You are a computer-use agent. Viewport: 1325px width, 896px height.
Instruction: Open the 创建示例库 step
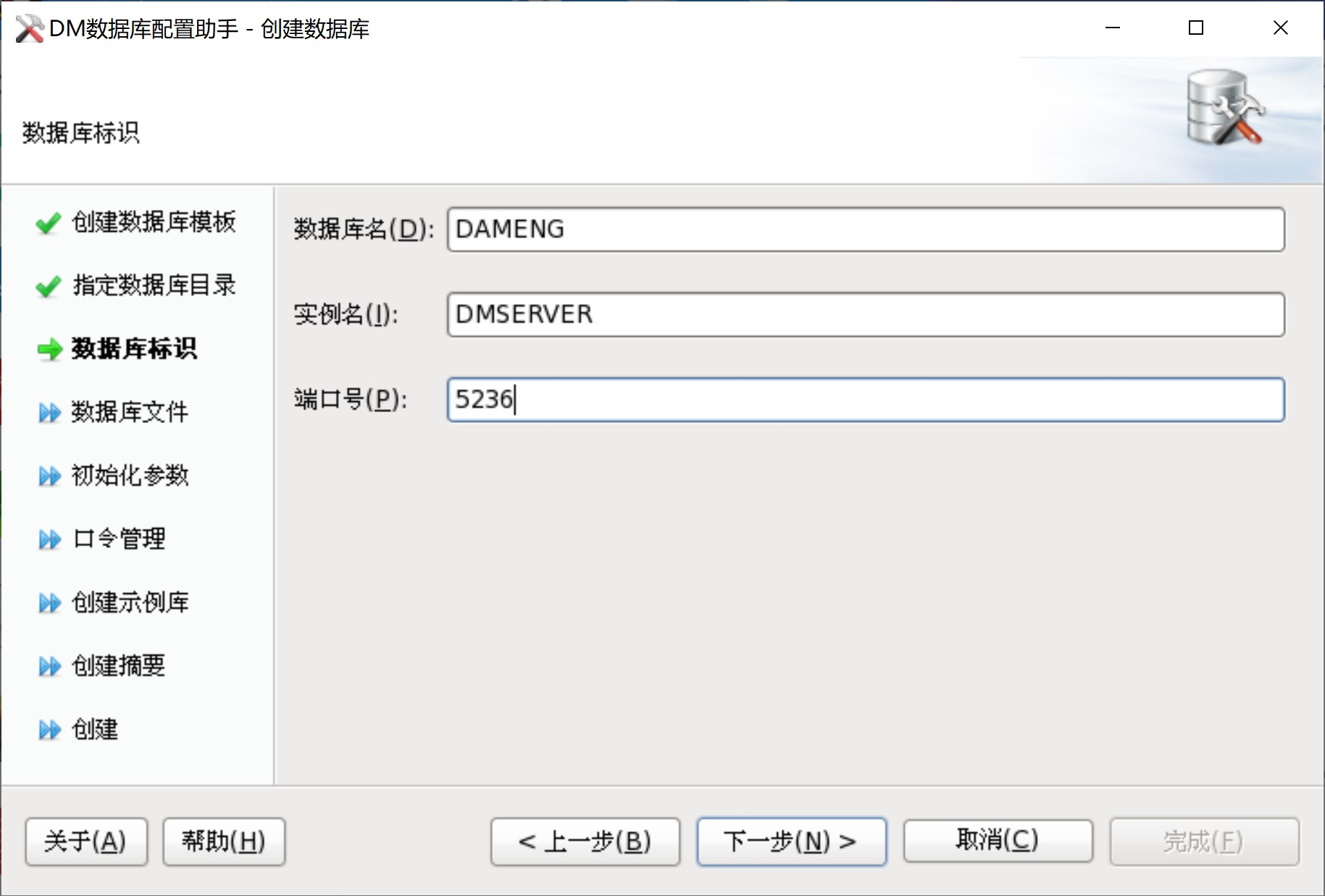(x=130, y=602)
